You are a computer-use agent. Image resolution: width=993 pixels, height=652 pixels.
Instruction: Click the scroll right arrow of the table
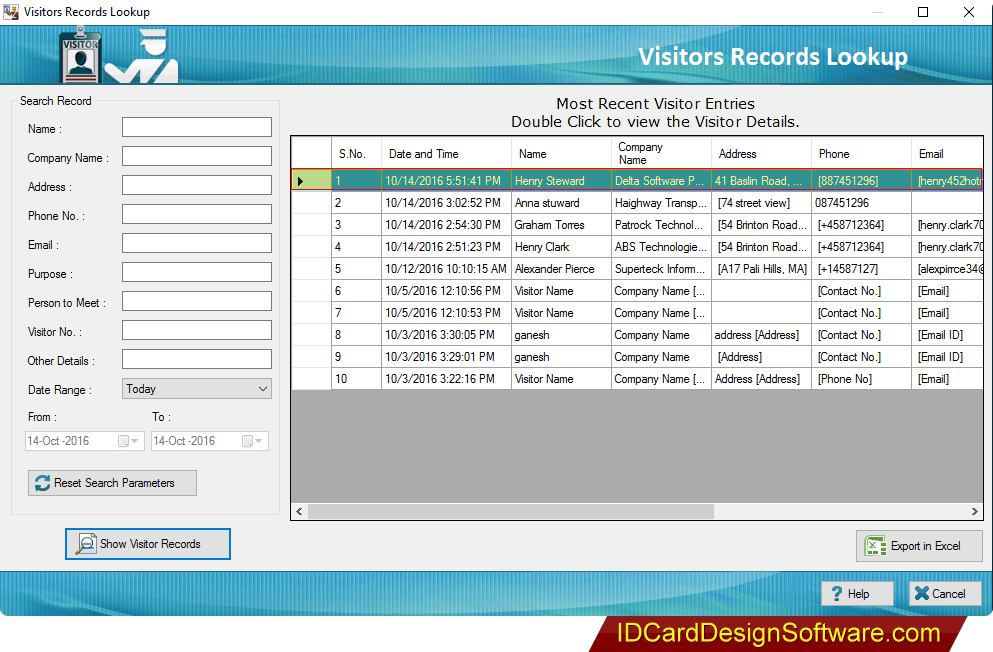tap(975, 511)
